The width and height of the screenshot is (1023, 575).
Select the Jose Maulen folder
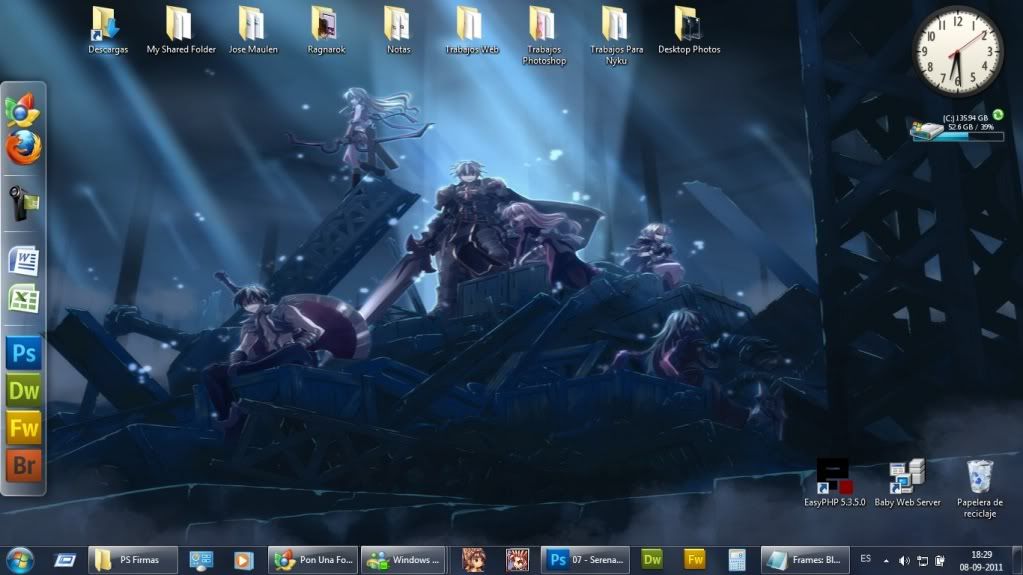click(253, 30)
